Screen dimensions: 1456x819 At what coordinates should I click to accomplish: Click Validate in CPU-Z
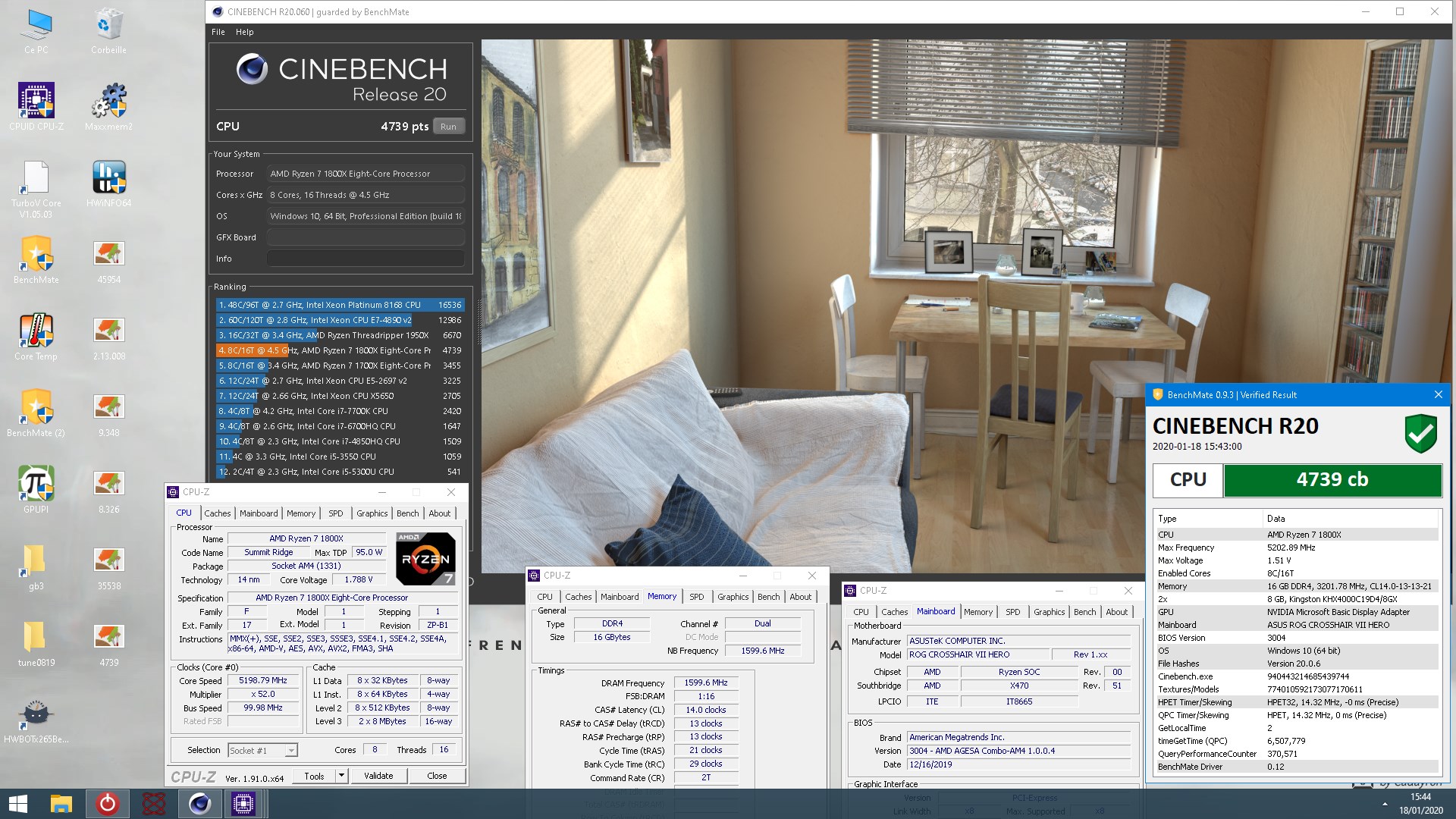click(x=378, y=776)
